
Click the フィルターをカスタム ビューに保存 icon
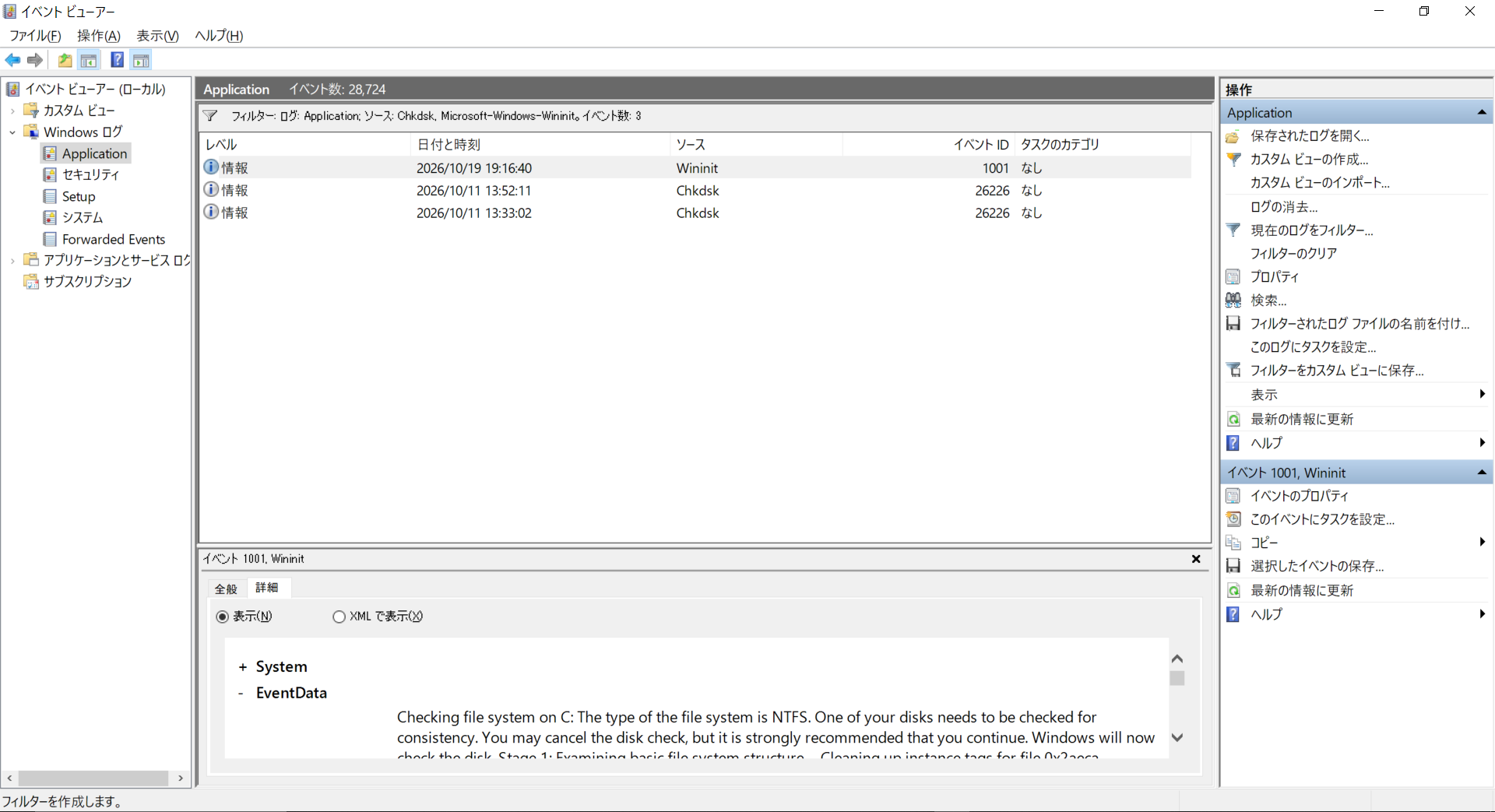[1233, 370]
